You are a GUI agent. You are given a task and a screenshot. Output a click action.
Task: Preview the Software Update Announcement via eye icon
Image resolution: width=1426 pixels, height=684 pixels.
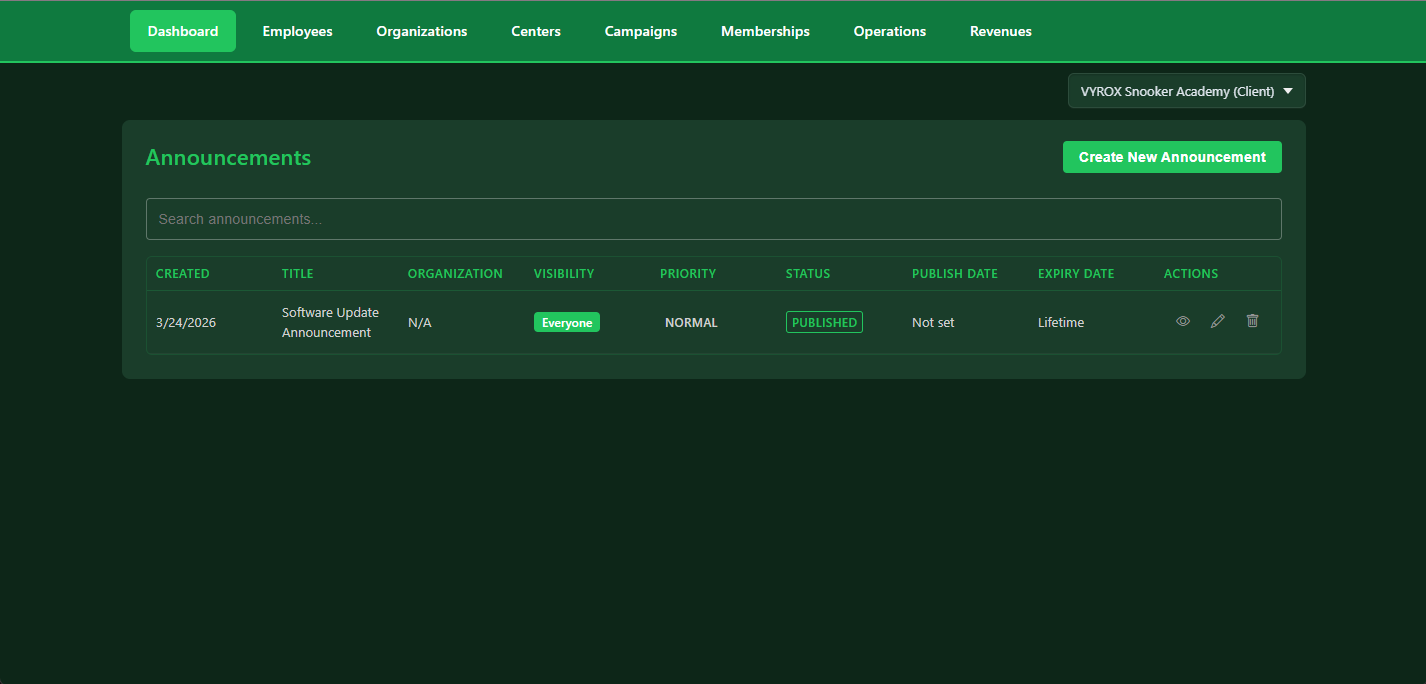(x=1183, y=321)
